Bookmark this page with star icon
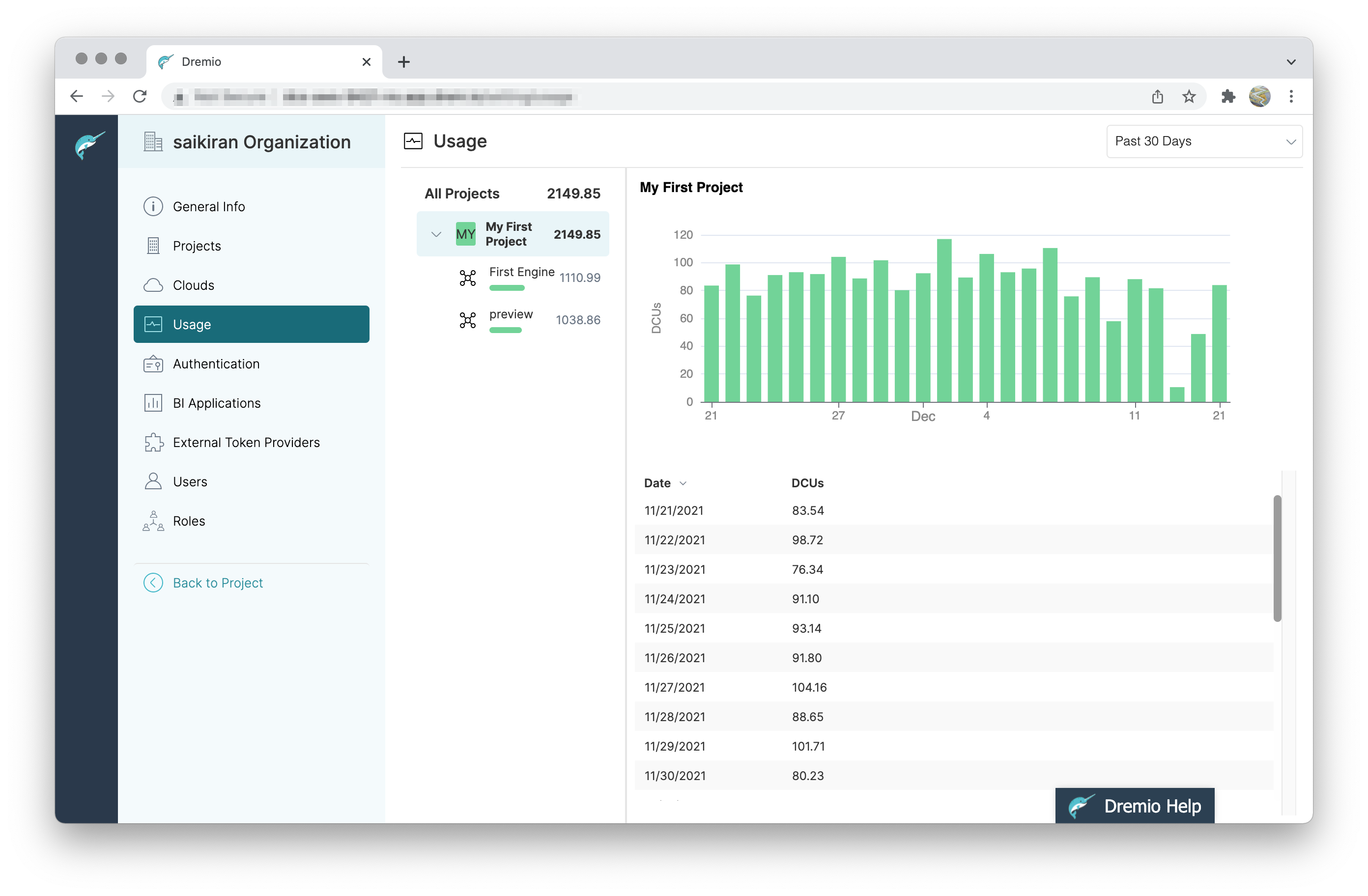 coord(1189,97)
